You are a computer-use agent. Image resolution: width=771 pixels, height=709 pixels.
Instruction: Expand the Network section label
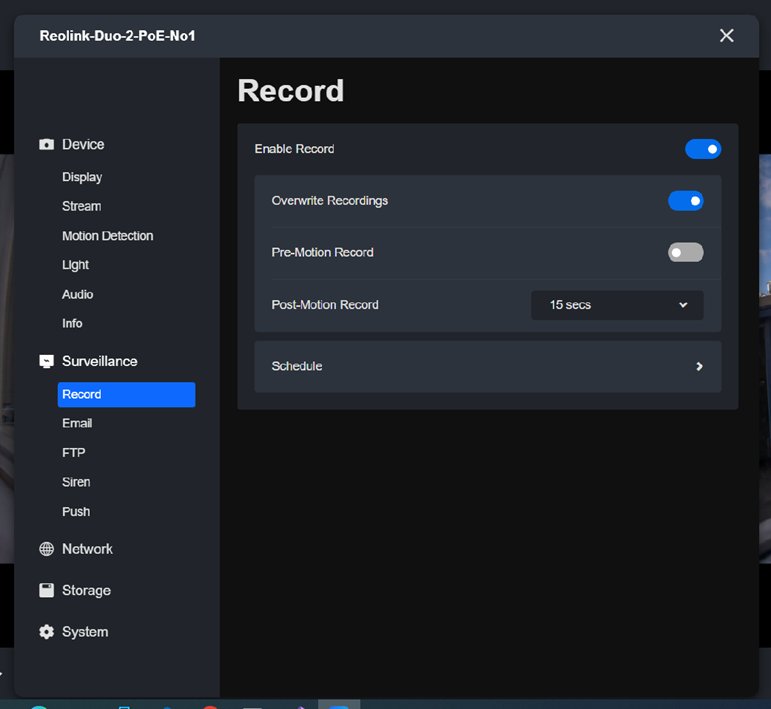(x=87, y=549)
